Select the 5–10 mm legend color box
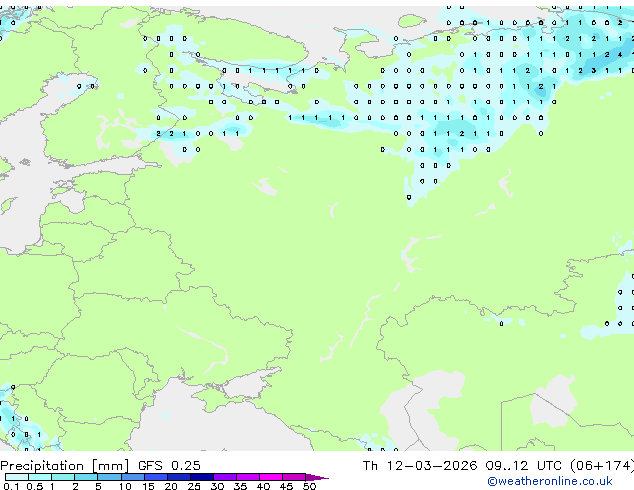The height and width of the screenshot is (490, 634). pos(109,477)
